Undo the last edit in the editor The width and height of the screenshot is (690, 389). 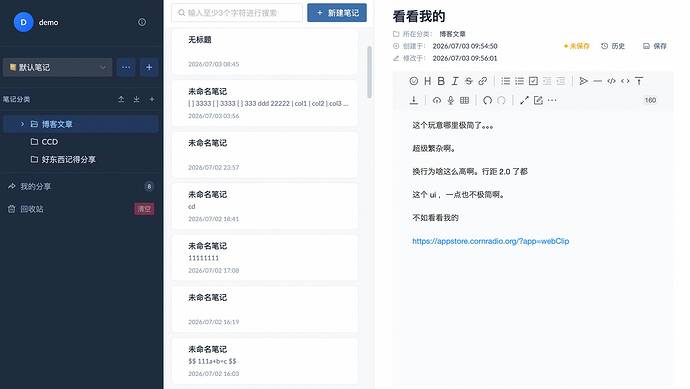tap(487, 100)
